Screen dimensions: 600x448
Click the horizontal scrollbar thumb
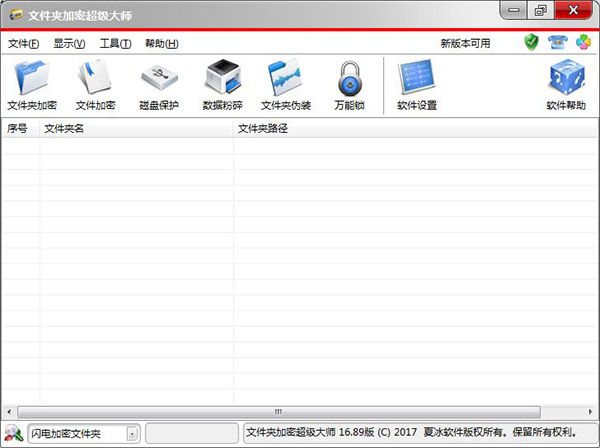(x=279, y=412)
